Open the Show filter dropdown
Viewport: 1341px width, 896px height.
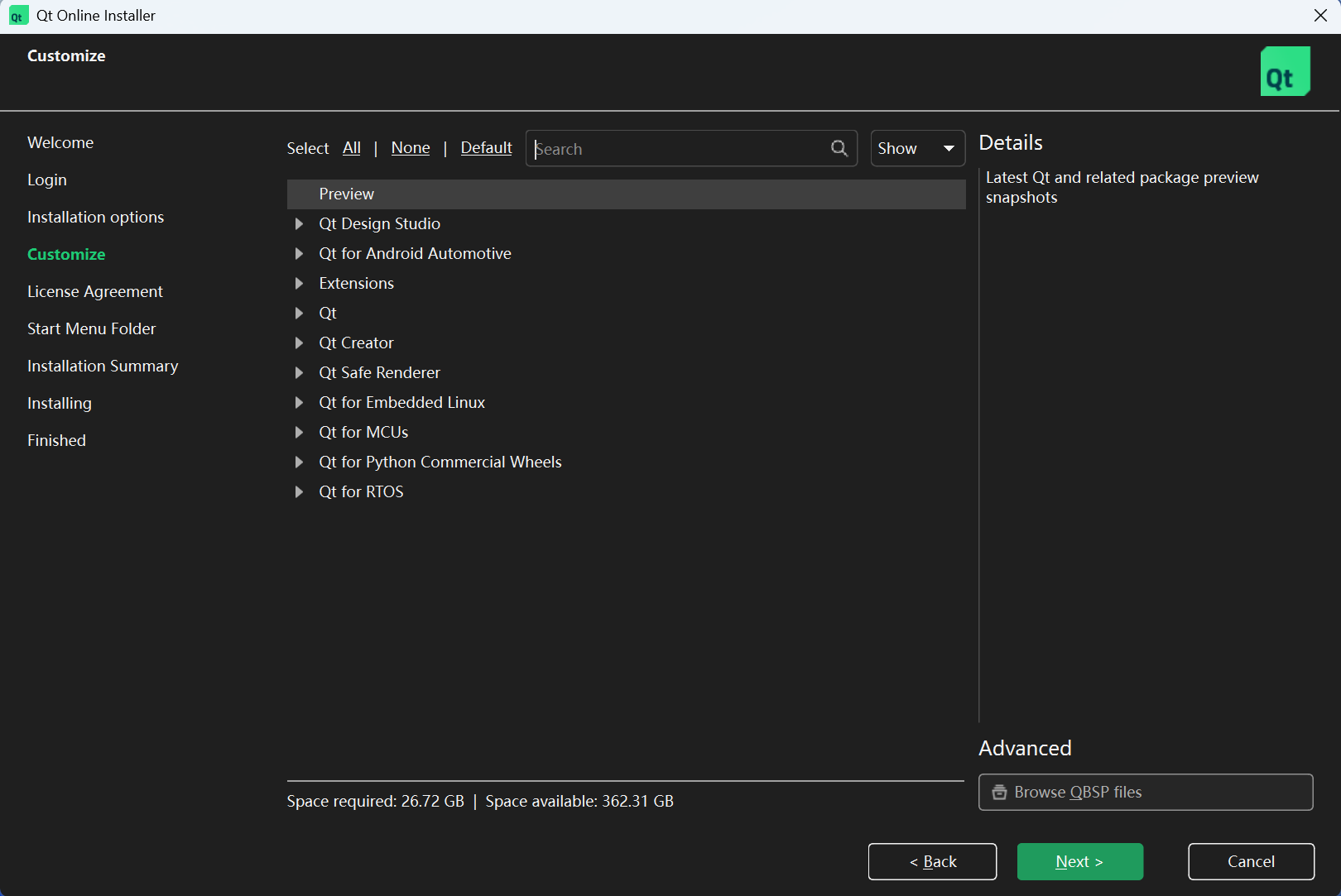coord(917,148)
